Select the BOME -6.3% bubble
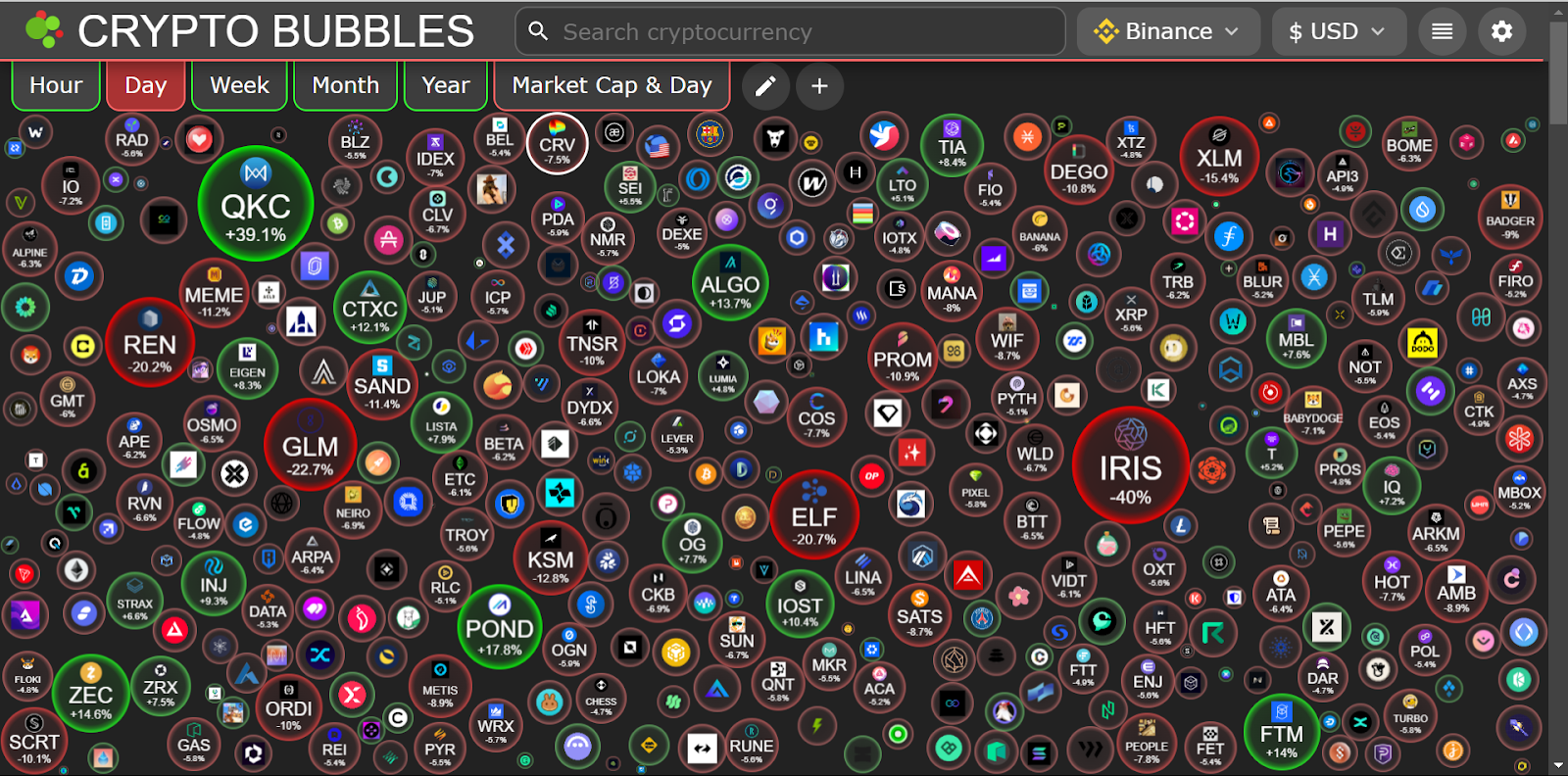 [1409, 143]
